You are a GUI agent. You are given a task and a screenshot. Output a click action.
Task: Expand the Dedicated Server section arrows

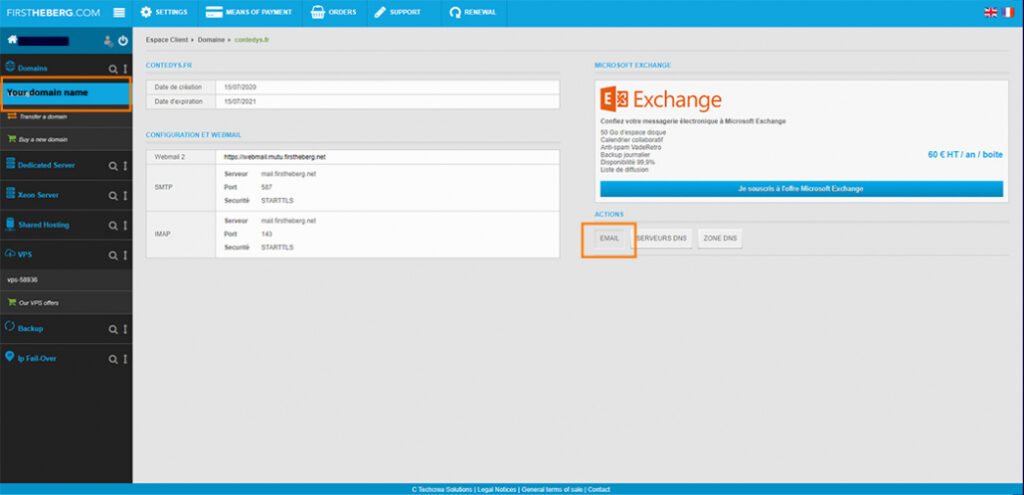[x=125, y=166]
